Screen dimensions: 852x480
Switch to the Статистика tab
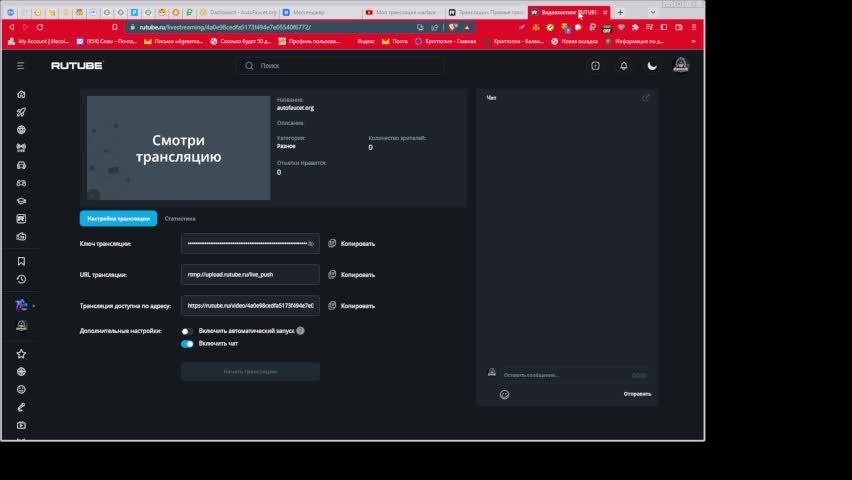180,219
